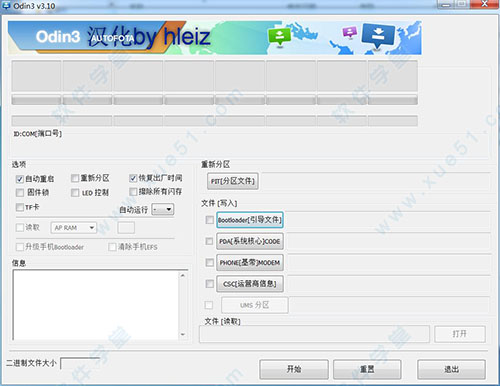This screenshot has height=386, width=500.
Task: Click the blue download pin icon in banner
Action: (x=378, y=36)
